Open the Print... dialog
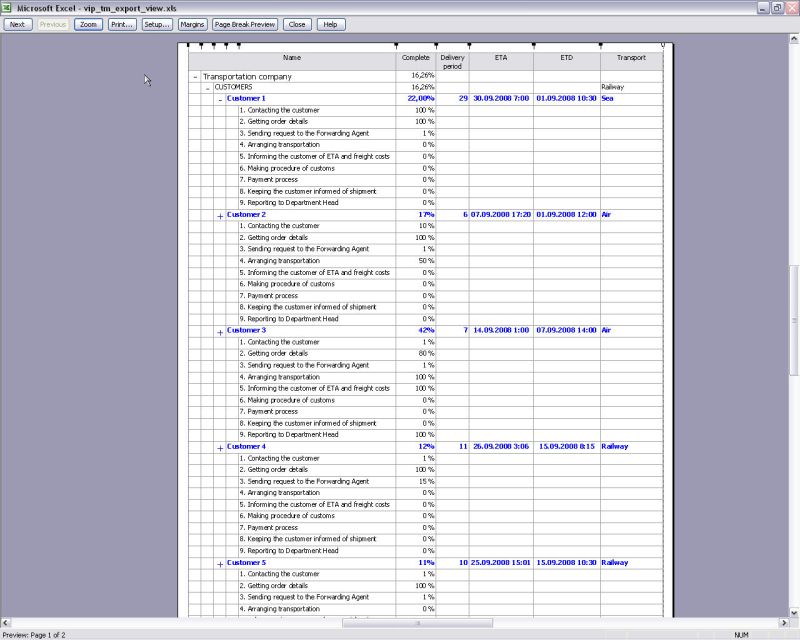 point(122,24)
